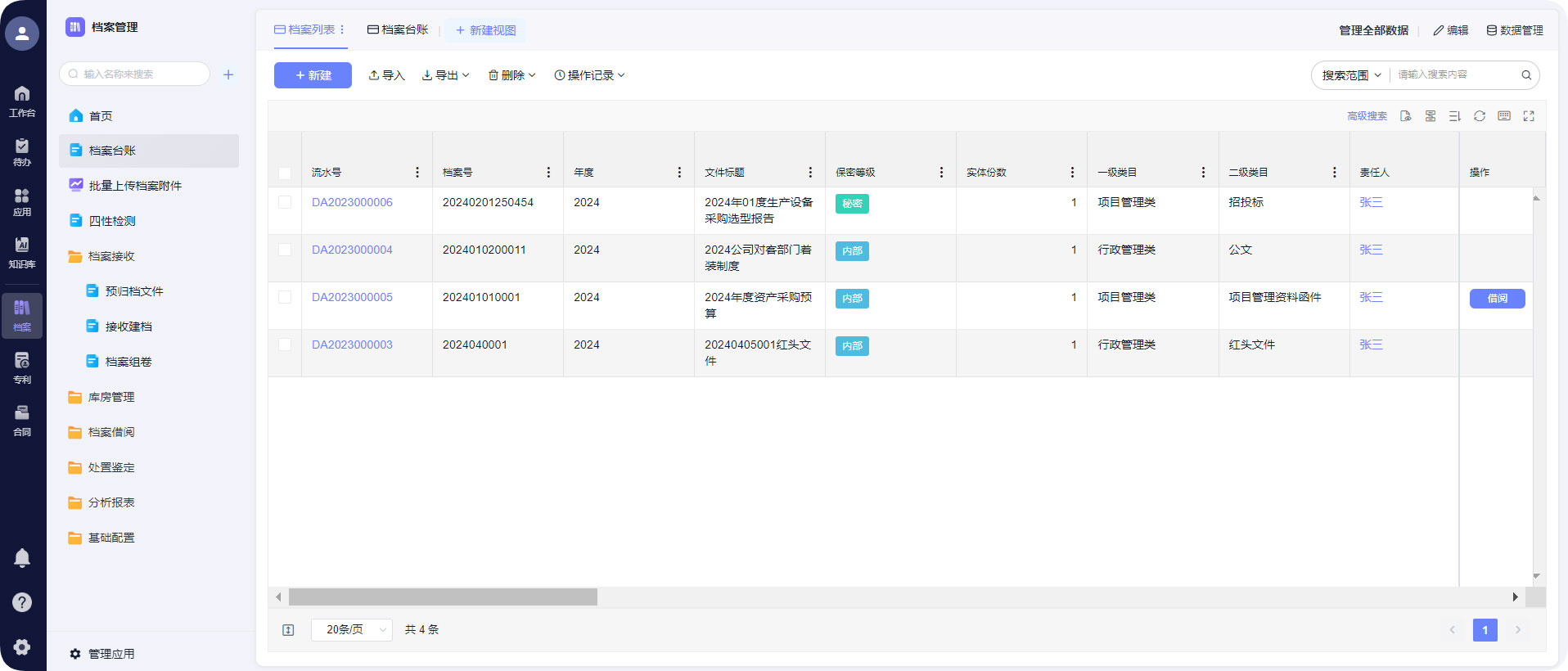Click the 借阅 button in the 操作 column
The height and width of the screenshot is (671, 1568).
[1496, 299]
